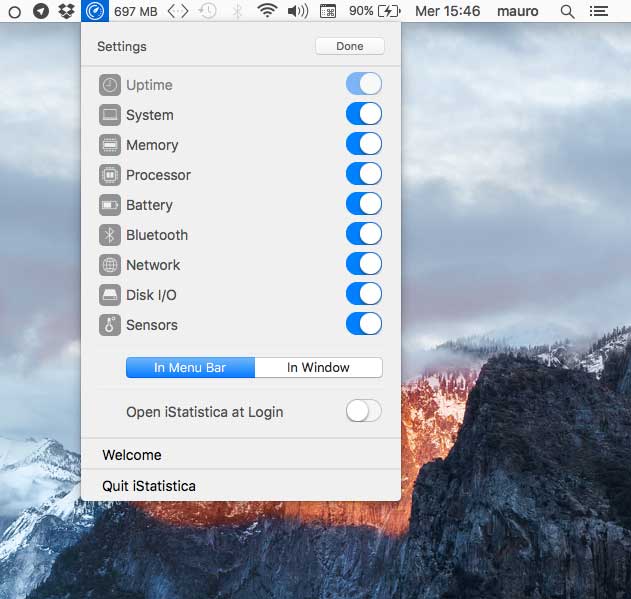631x599 pixels.
Task: Click the mauro user menu
Action: (x=518, y=11)
